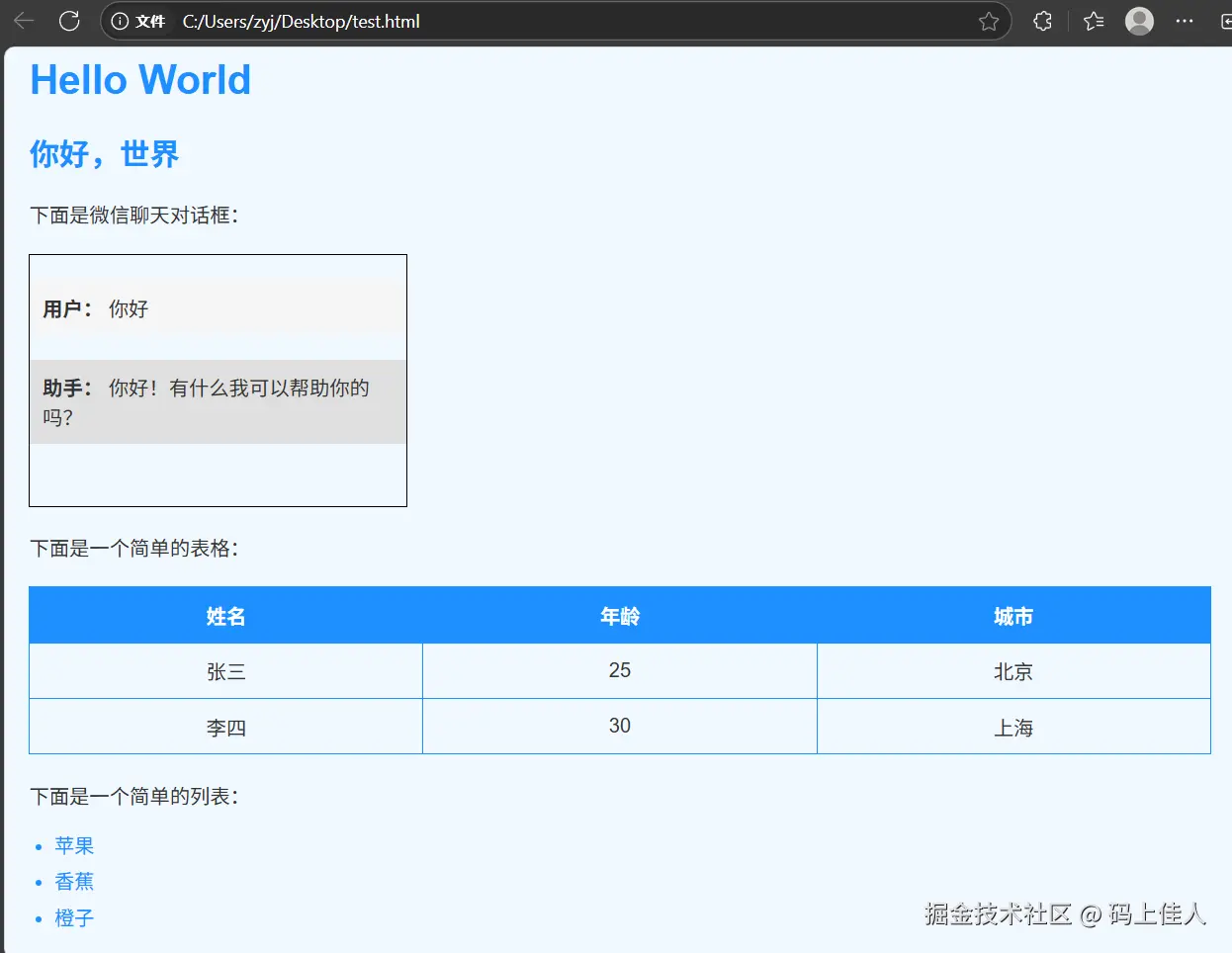Click the browser back arrow

click(24, 21)
